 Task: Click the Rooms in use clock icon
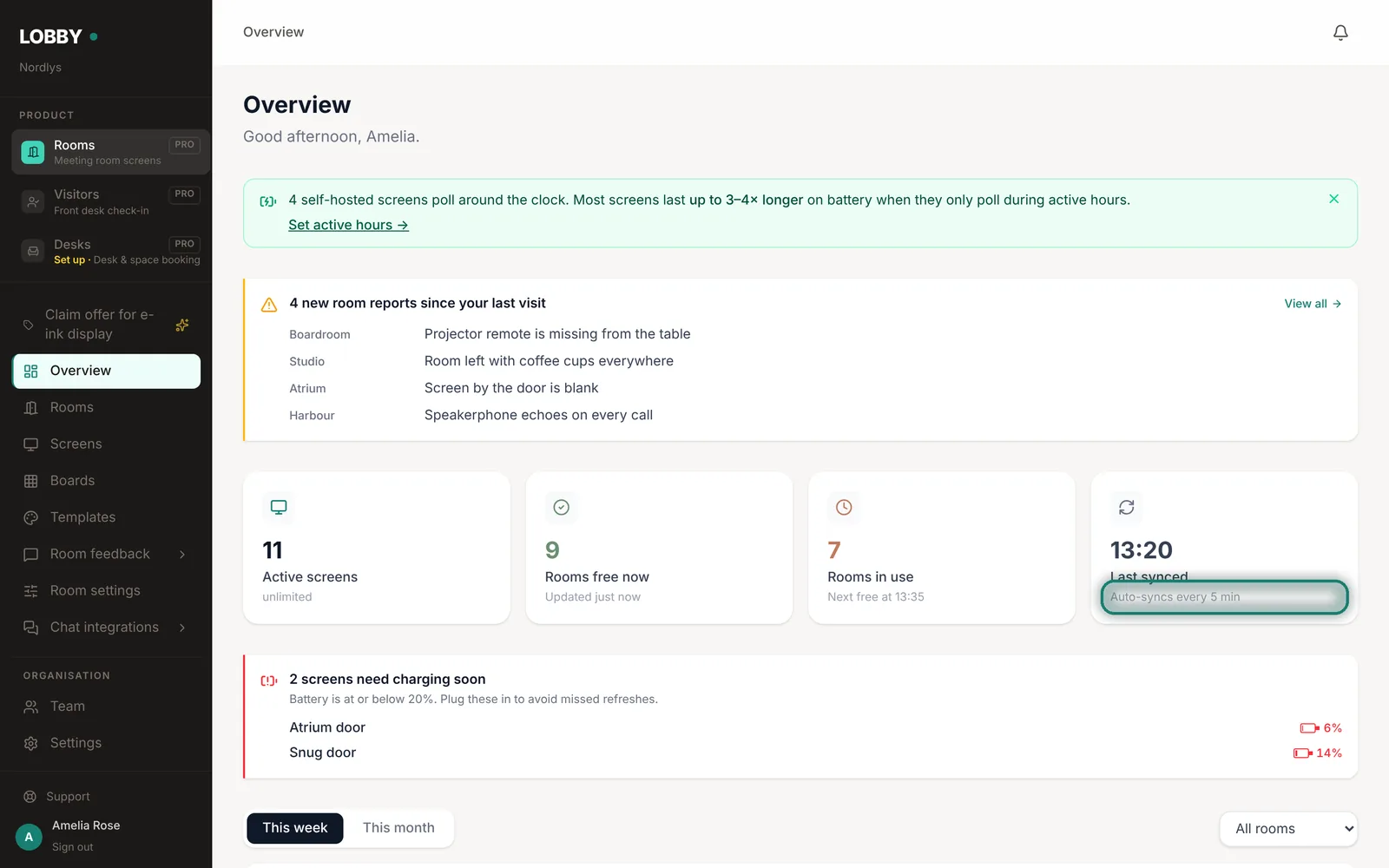pyautogui.click(x=844, y=507)
